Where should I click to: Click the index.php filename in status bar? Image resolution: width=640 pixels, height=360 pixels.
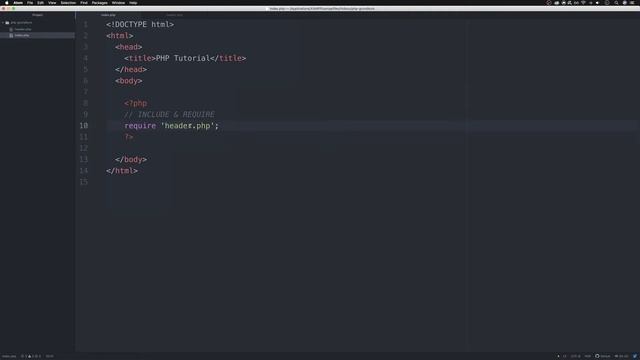click(x=9, y=356)
